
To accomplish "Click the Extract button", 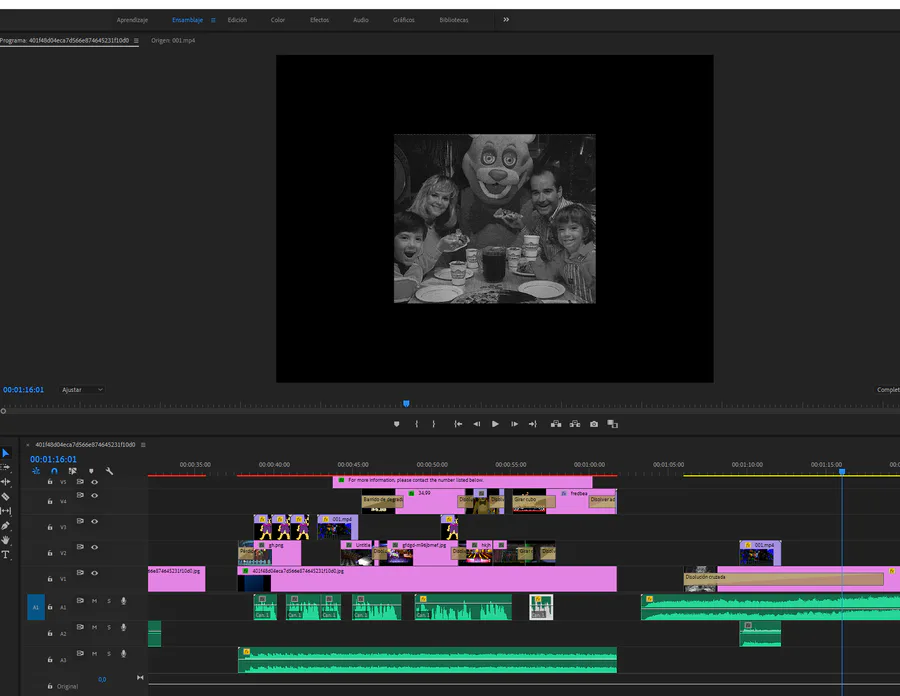I will pyautogui.click(x=575, y=424).
